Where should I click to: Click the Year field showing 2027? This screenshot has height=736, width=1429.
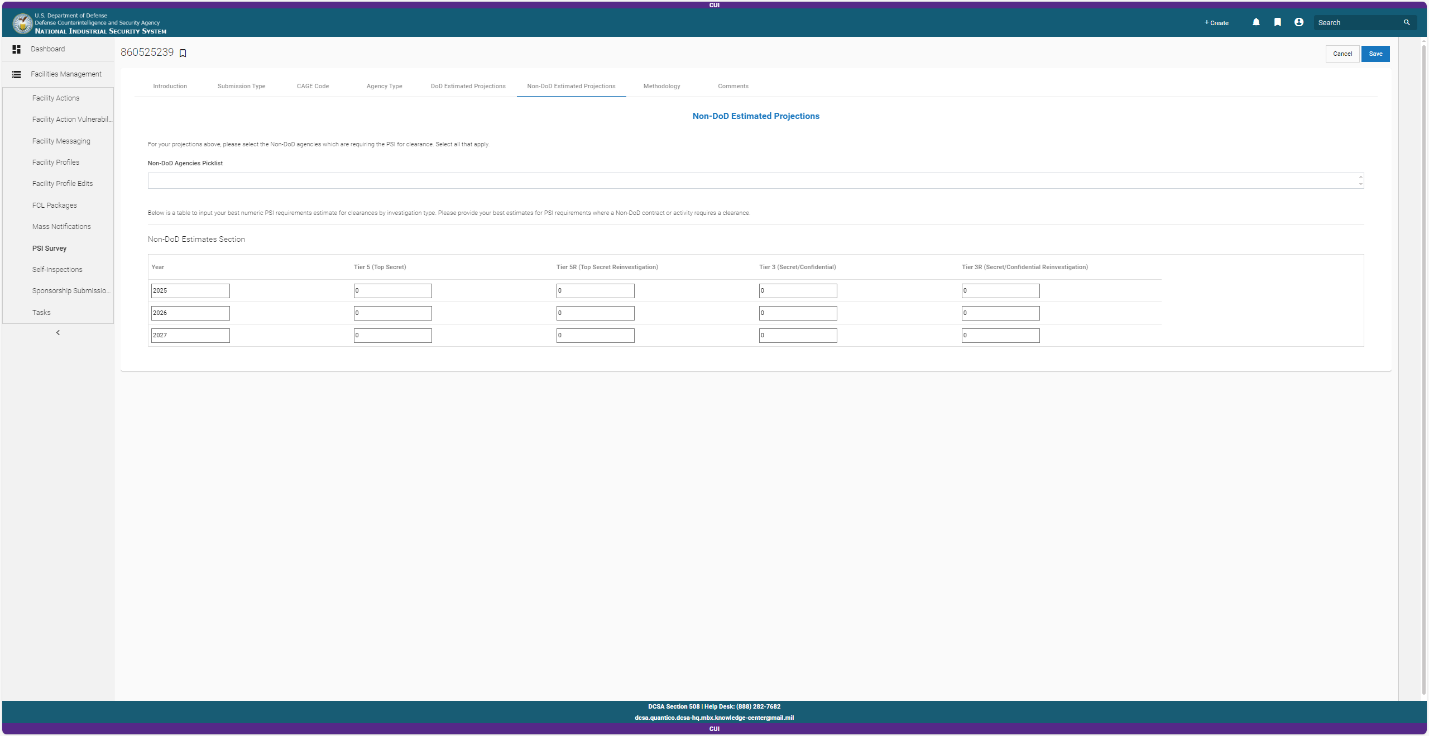190,336
